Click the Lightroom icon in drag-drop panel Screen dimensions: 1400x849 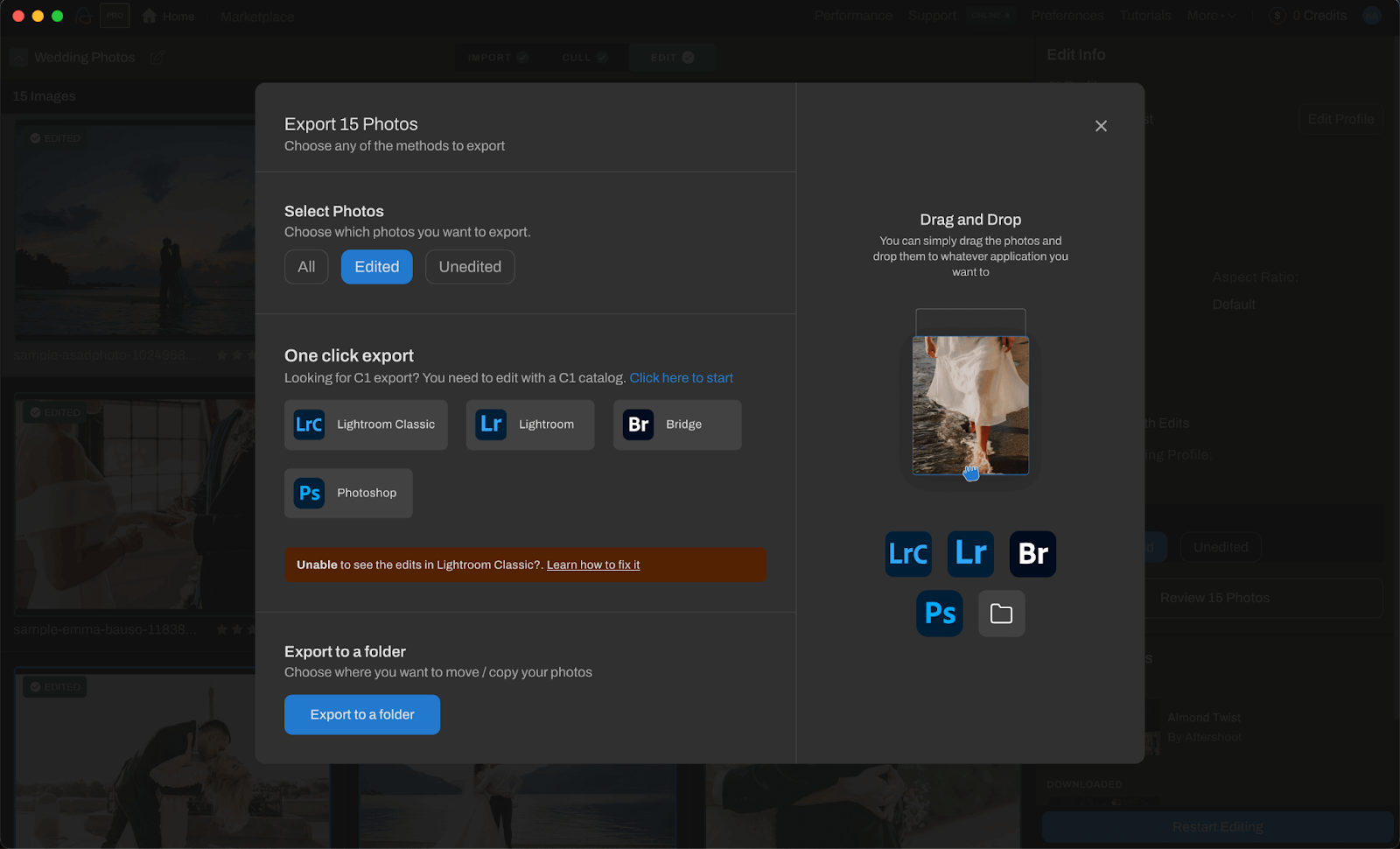coord(970,554)
